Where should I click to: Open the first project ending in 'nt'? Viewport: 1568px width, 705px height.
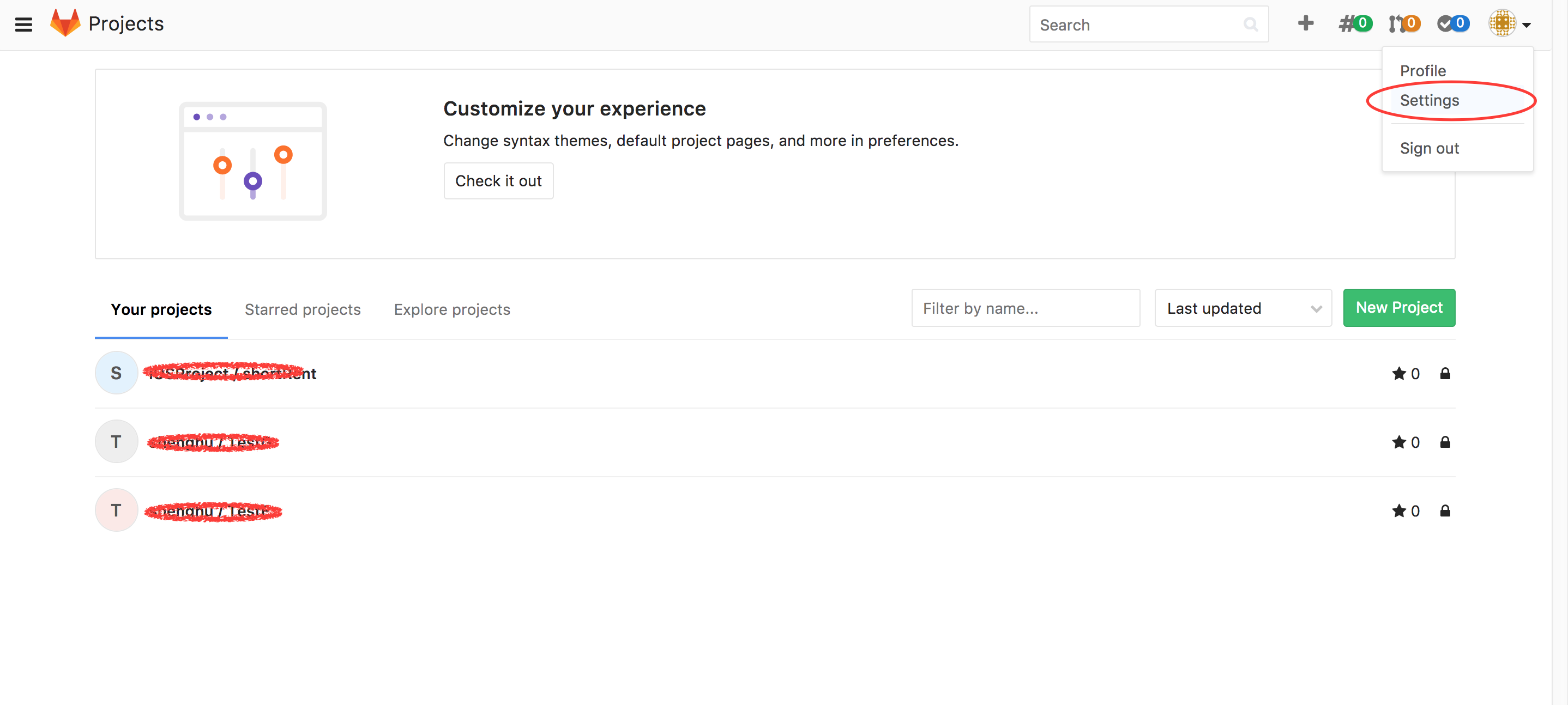pos(231,373)
